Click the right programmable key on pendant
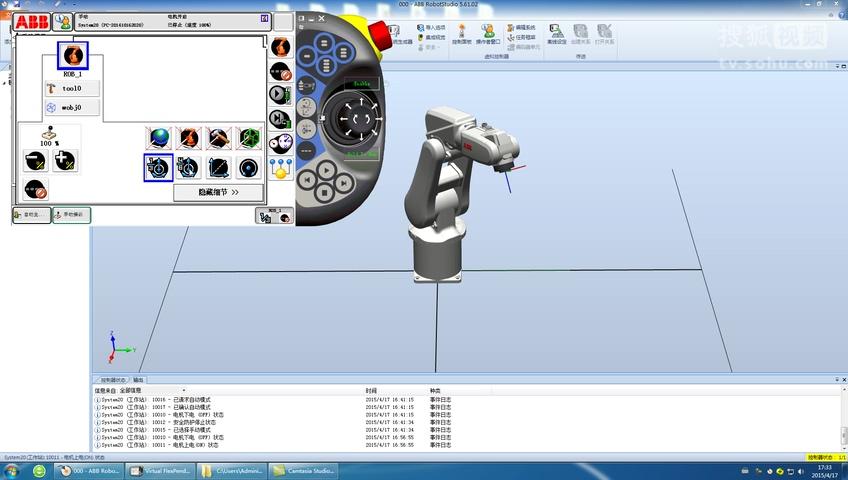The image size is (848, 480). [343, 53]
